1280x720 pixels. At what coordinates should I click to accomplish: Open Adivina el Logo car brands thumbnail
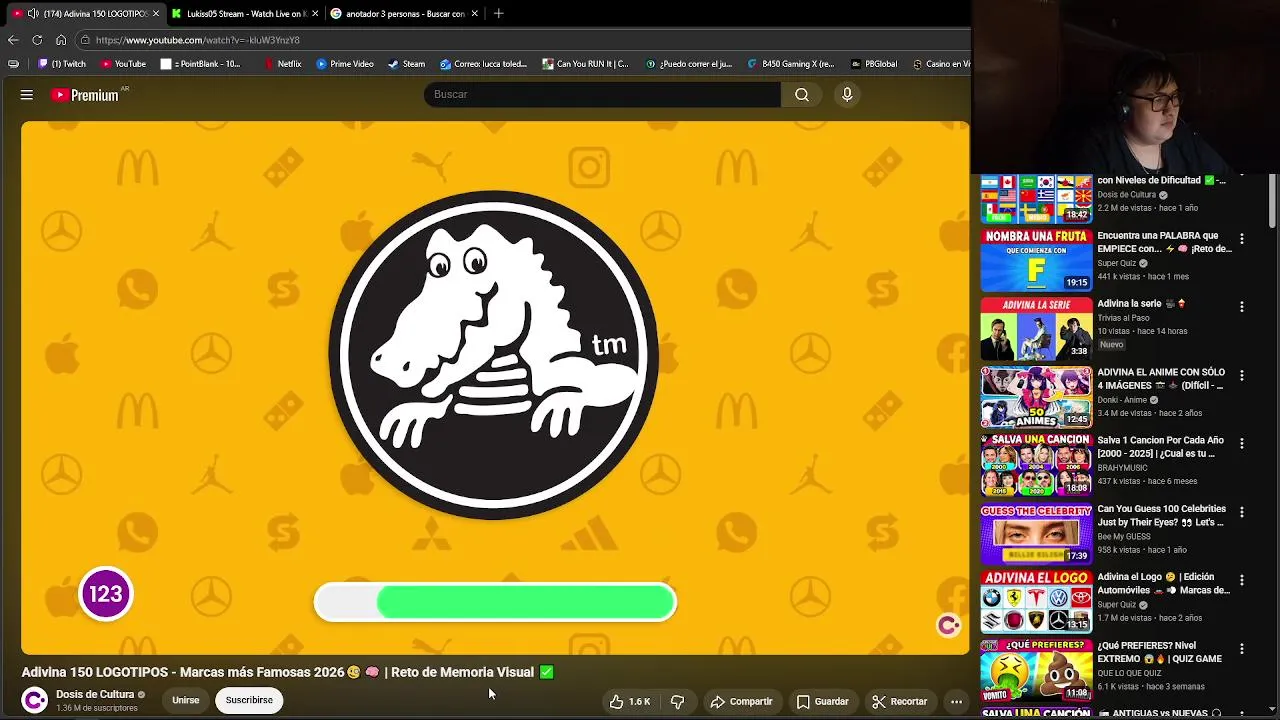(1036, 602)
